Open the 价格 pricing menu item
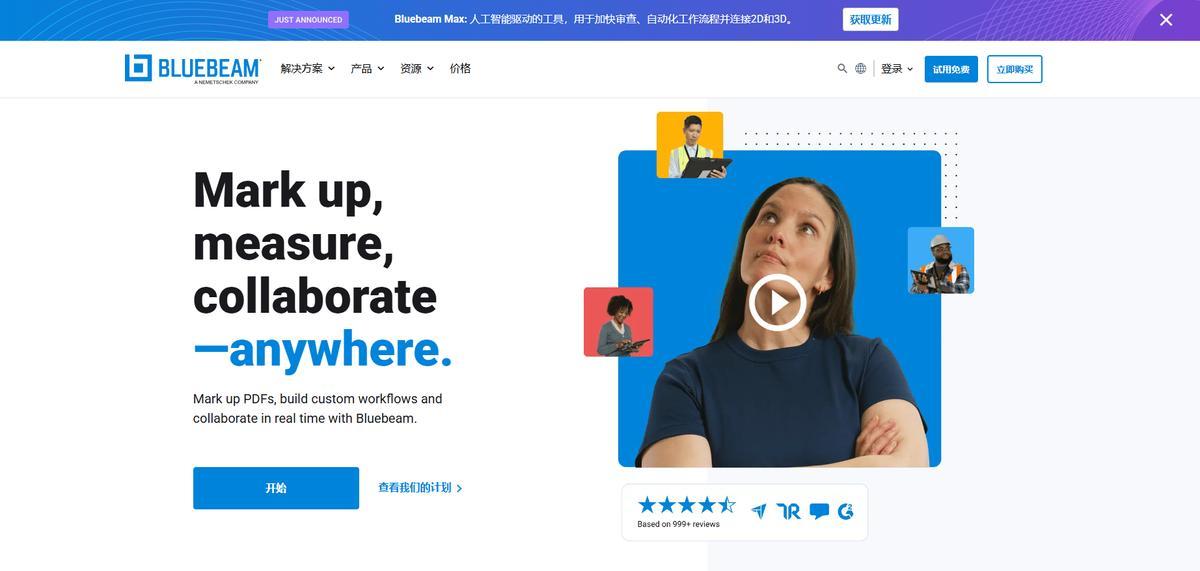Image resolution: width=1200 pixels, height=571 pixels. point(460,69)
